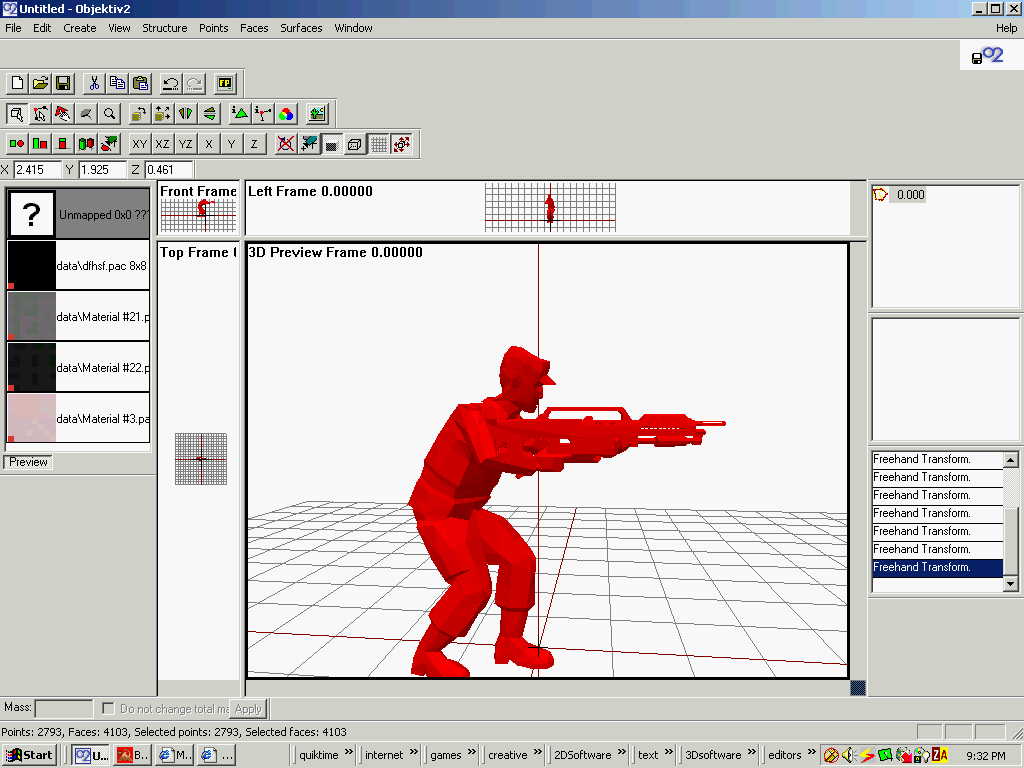Expand the games taskbar toolbar chevron

point(471,754)
